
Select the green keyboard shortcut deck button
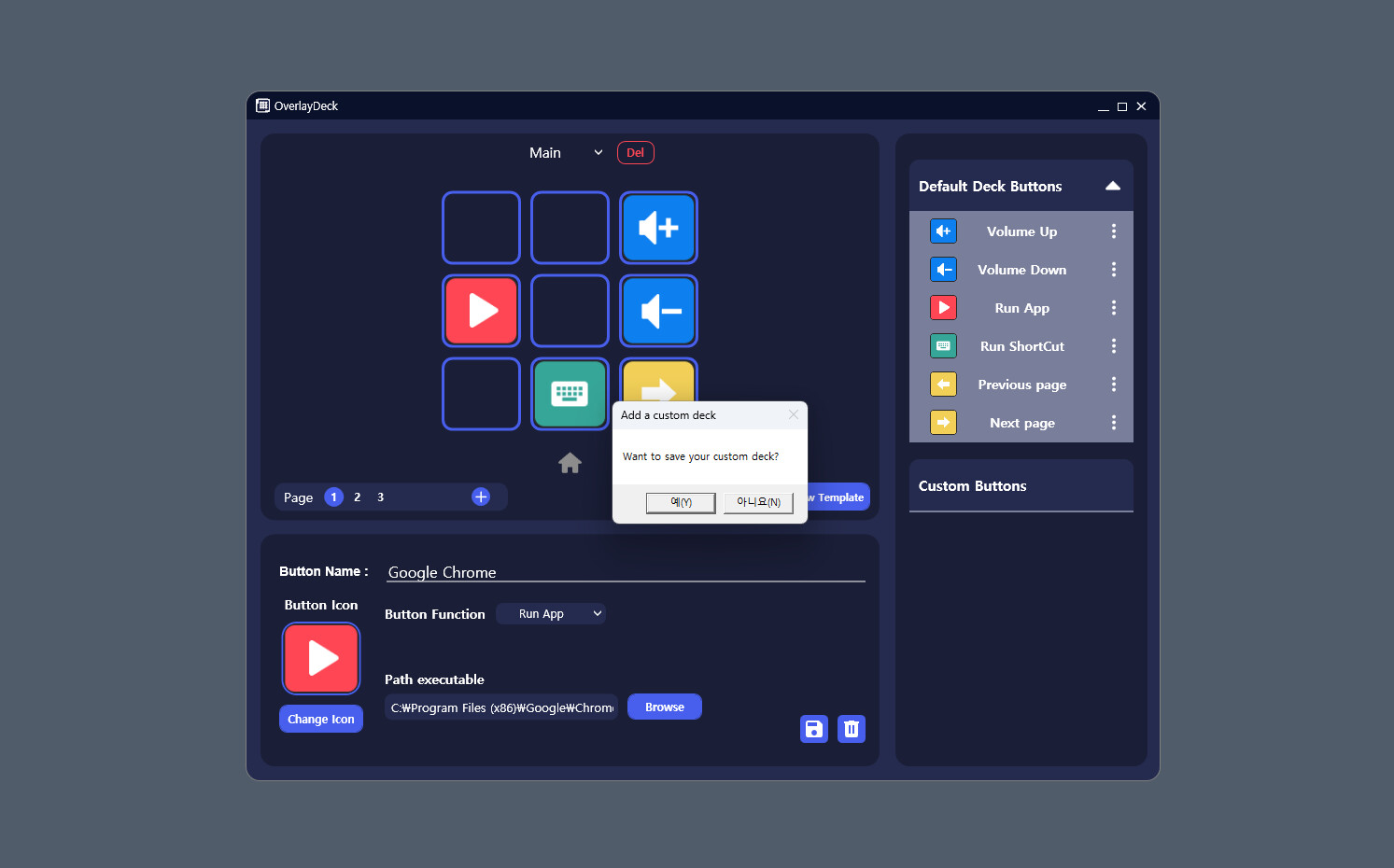(570, 394)
